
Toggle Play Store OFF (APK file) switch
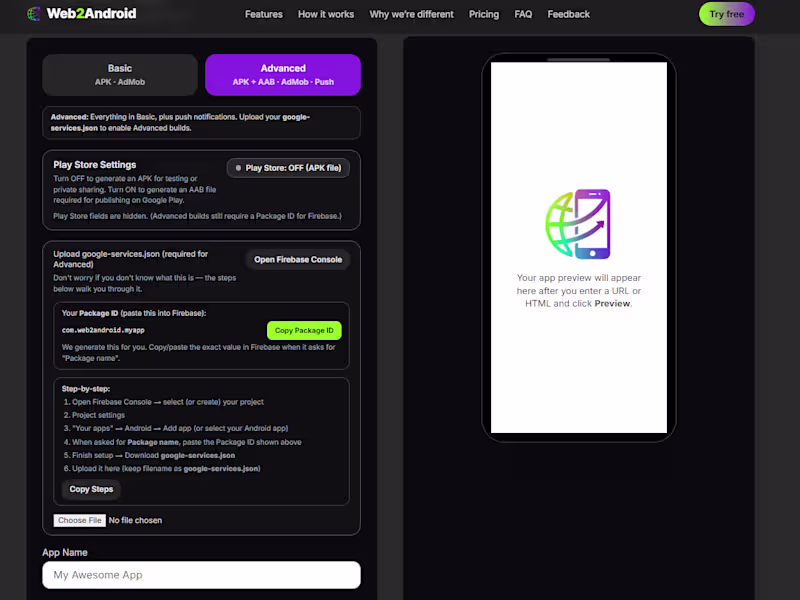(x=288, y=168)
